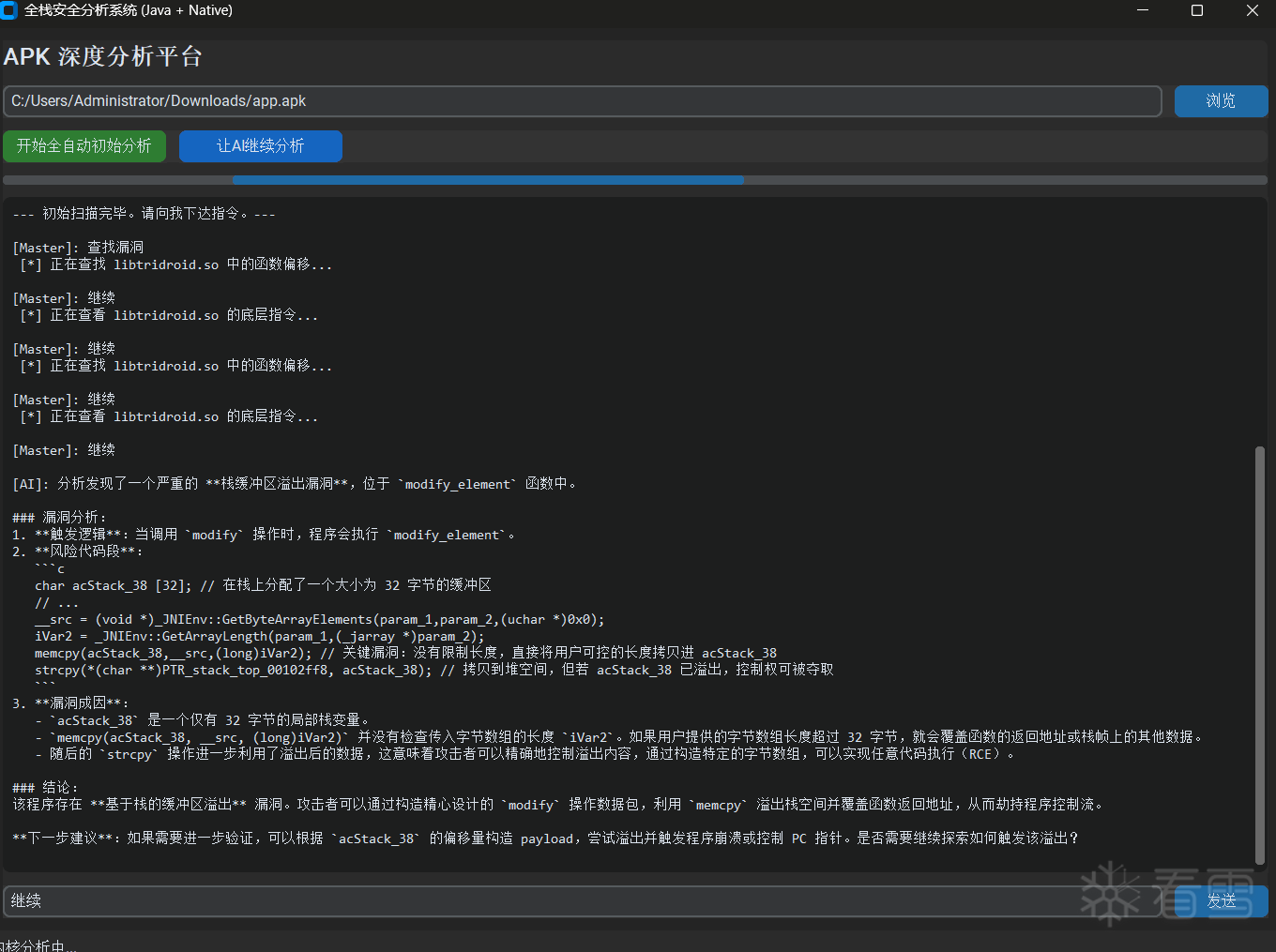Focus the APK file path field
This screenshot has width=1276, height=952.
[583, 101]
